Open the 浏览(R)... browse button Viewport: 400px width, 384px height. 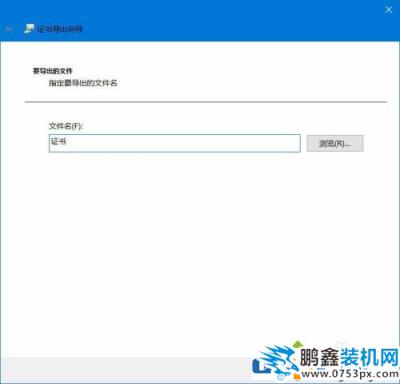tap(335, 143)
